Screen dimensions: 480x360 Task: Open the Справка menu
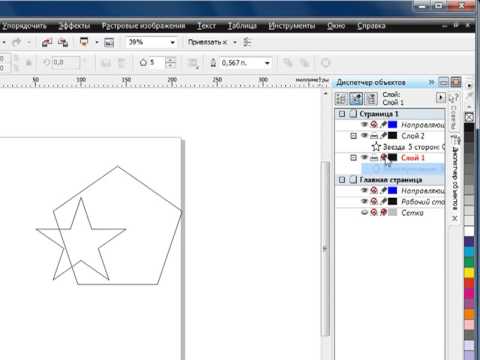pyautogui.click(x=371, y=26)
